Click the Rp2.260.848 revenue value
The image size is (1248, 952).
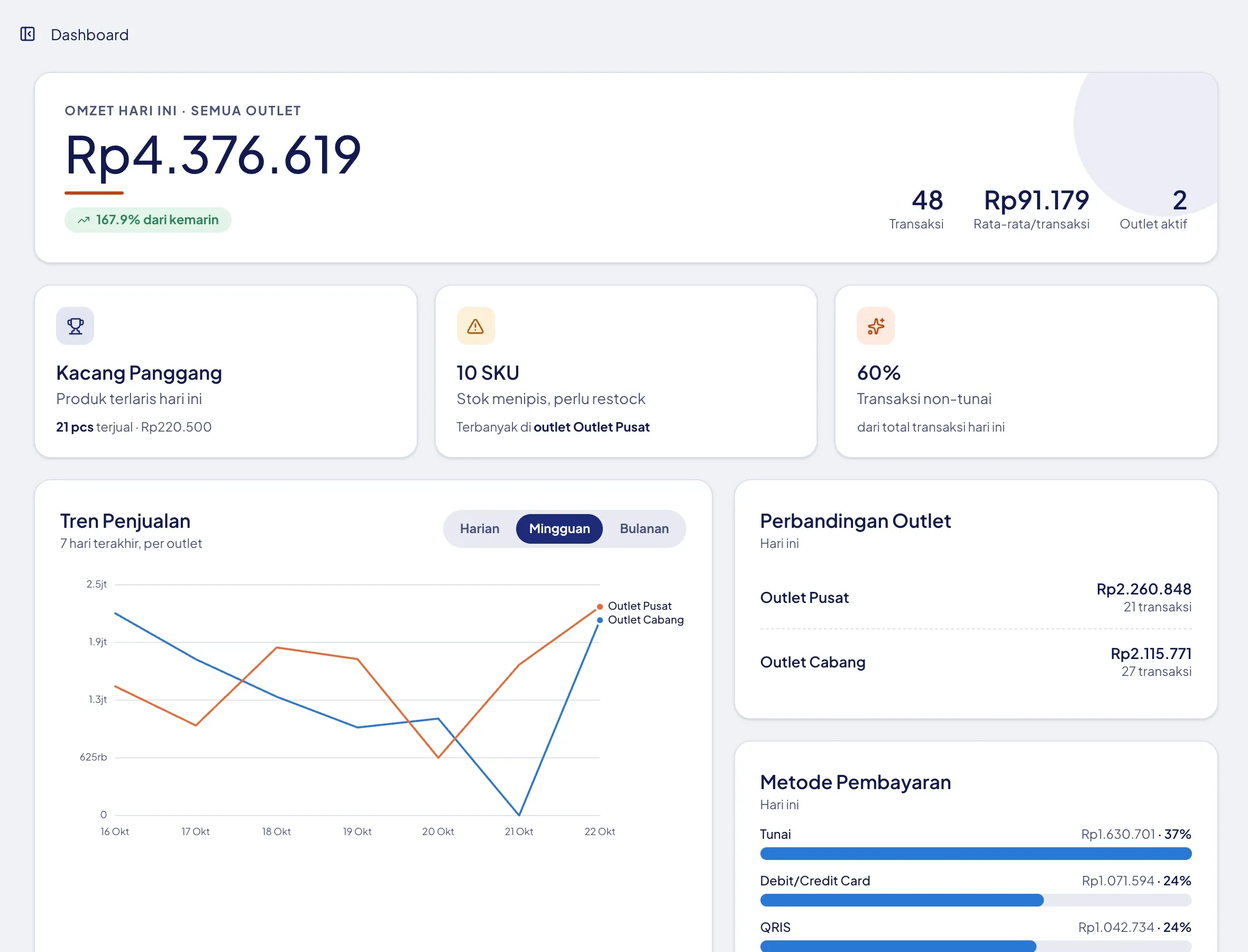click(x=1144, y=589)
